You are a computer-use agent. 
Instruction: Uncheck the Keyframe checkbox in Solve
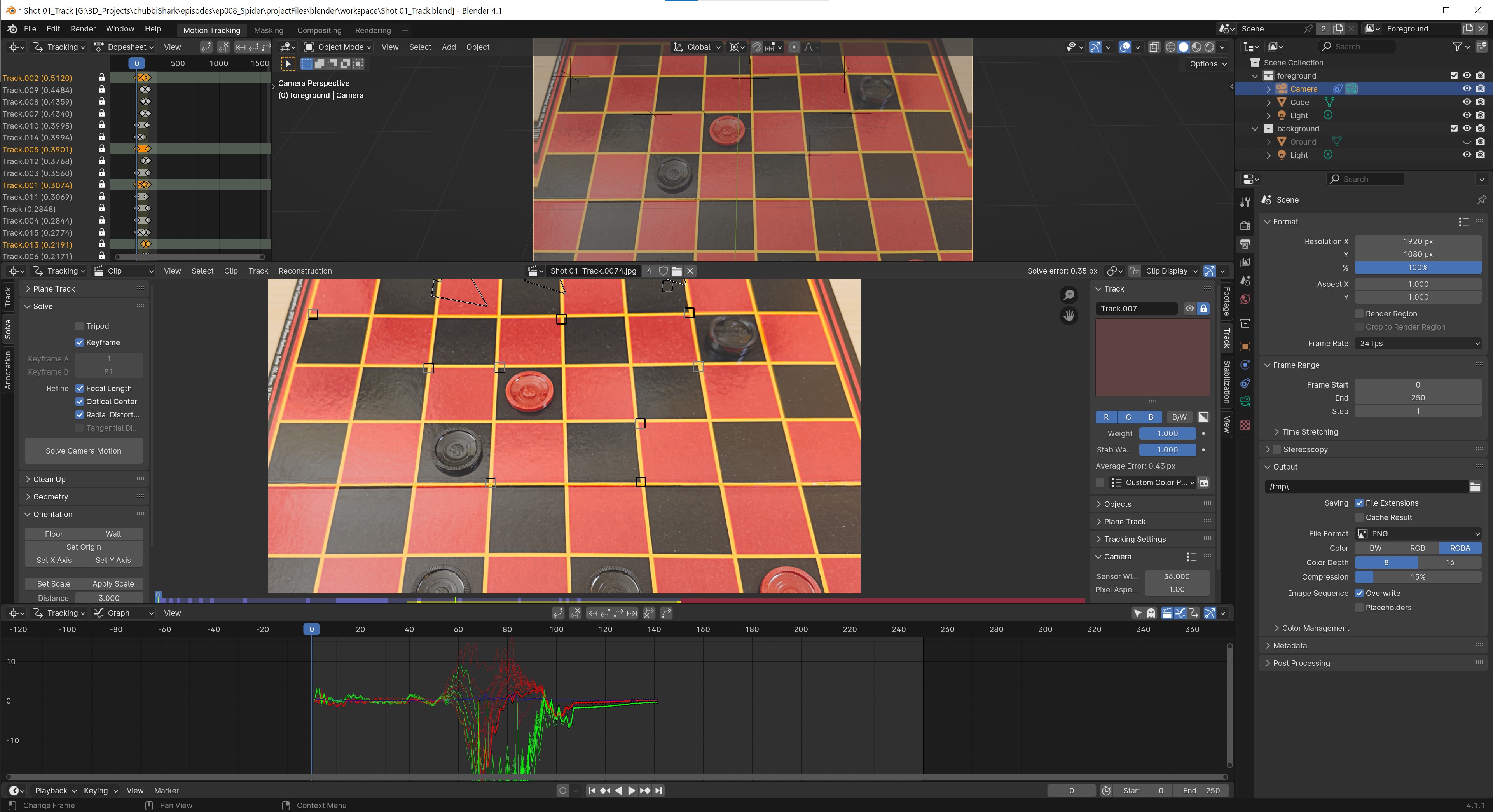coord(80,342)
